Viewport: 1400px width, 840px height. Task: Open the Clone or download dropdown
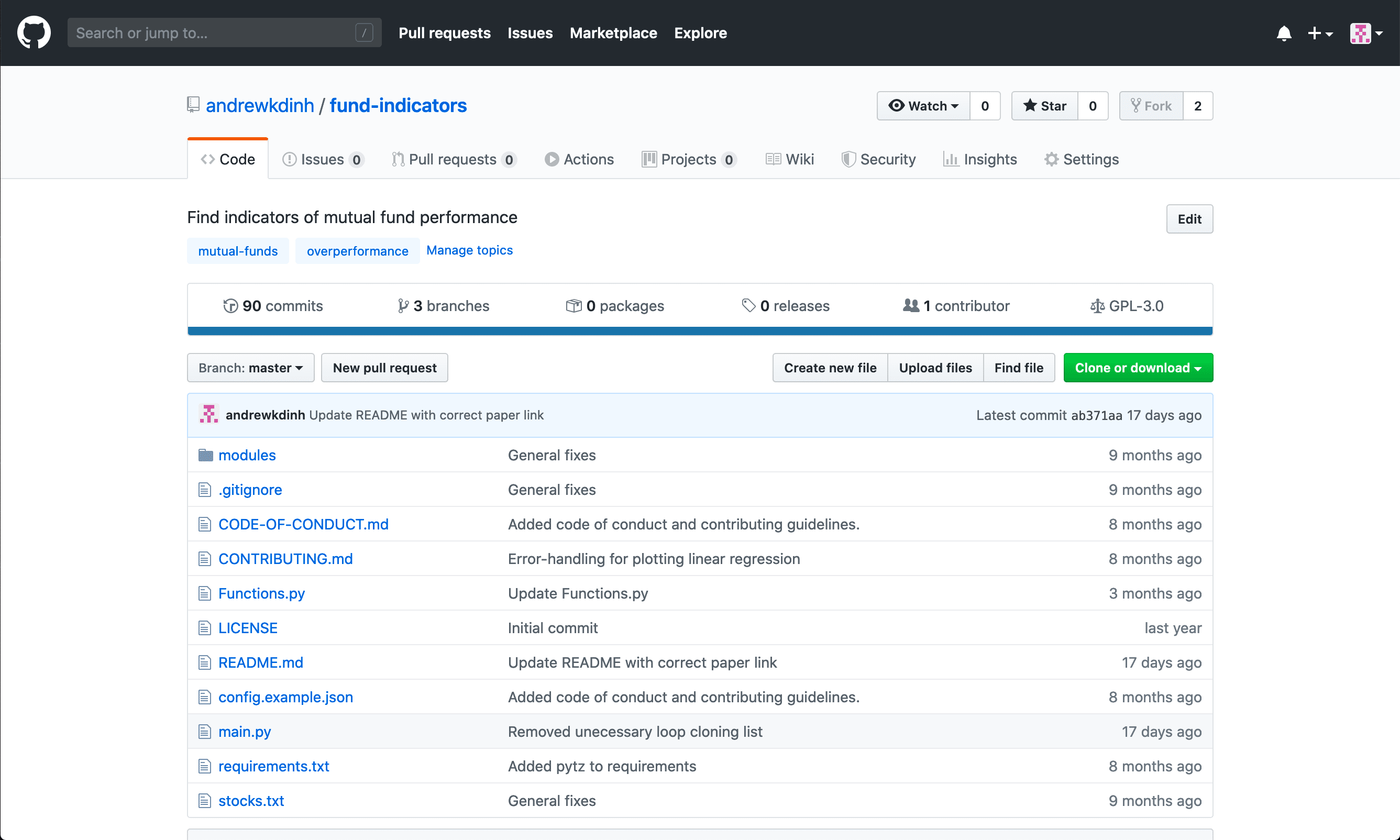[x=1137, y=368]
